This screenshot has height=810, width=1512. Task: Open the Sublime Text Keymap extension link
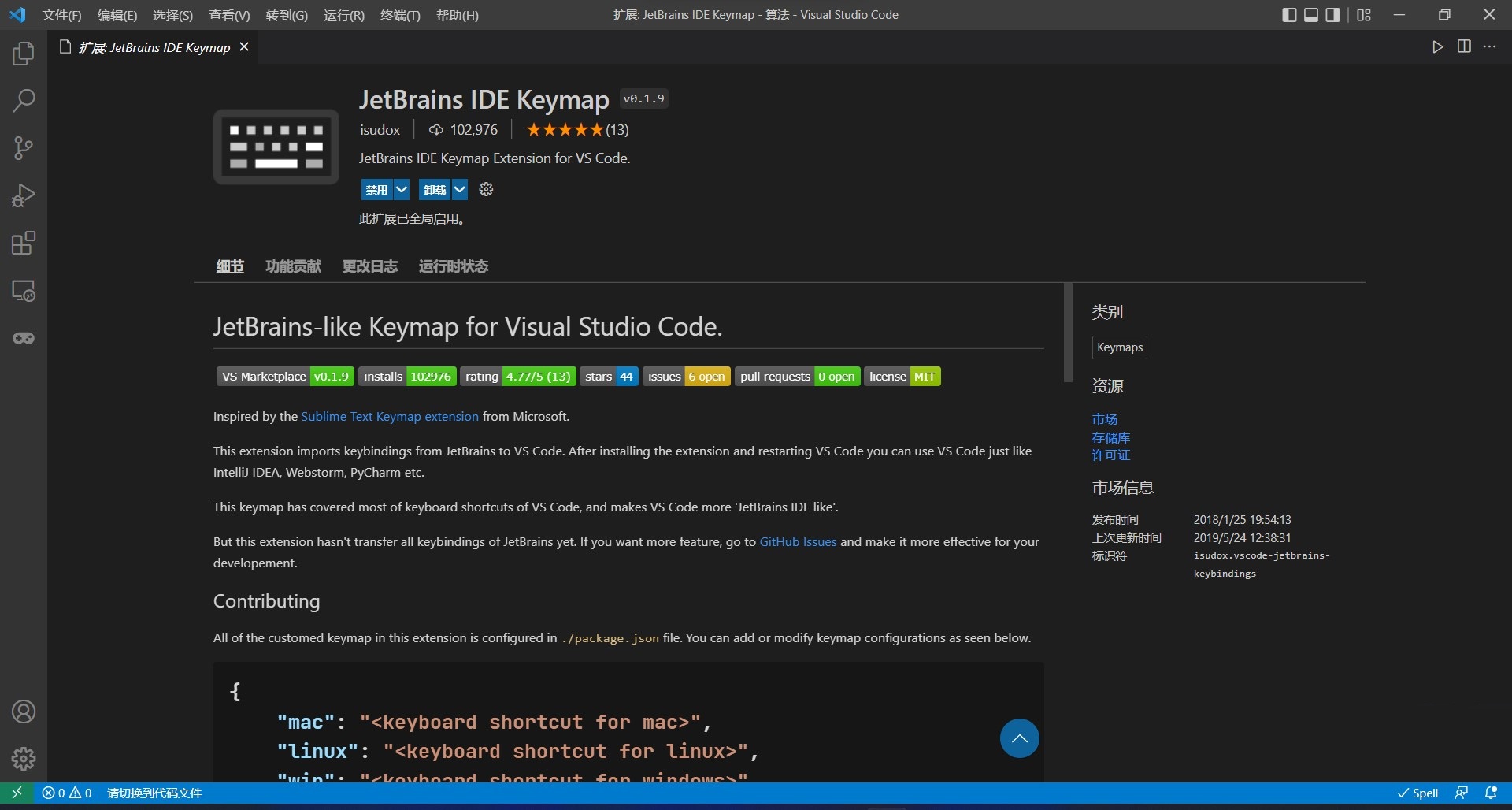[x=389, y=416]
